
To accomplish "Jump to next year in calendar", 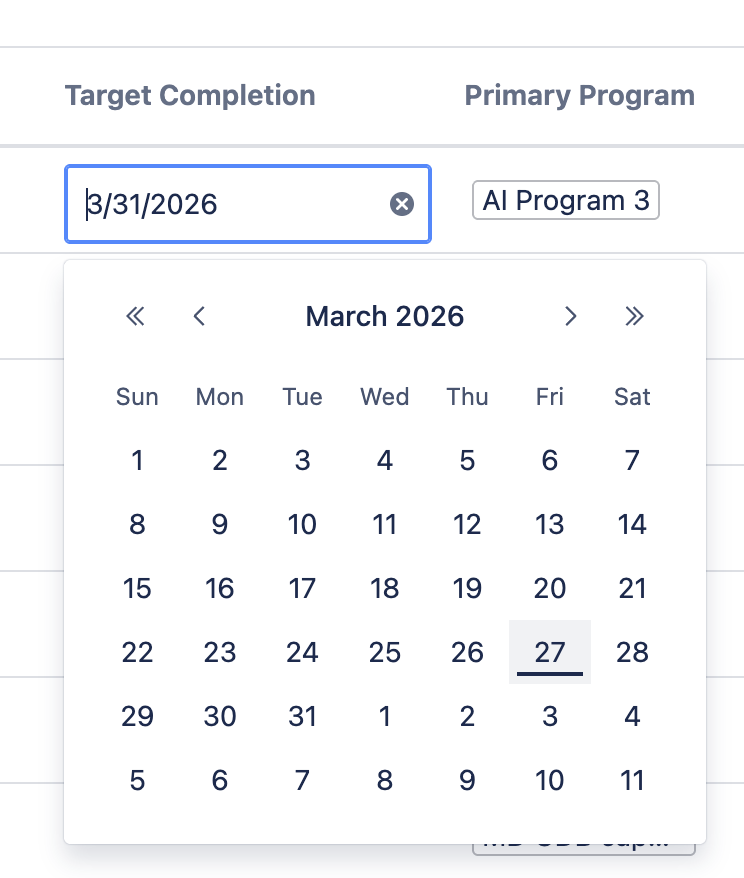I will pos(634,317).
